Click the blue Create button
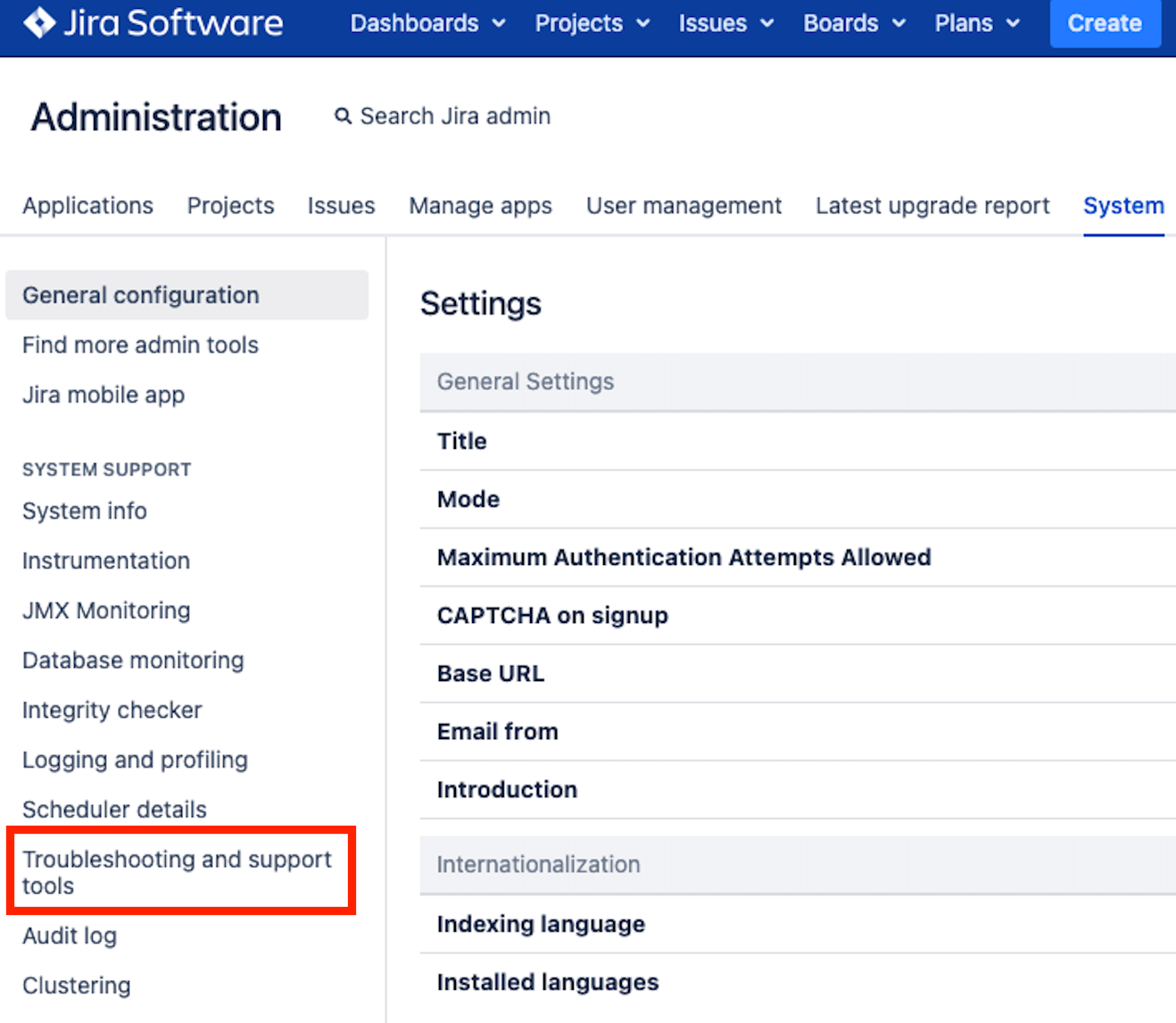The image size is (1176, 1023). coord(1105,23)
